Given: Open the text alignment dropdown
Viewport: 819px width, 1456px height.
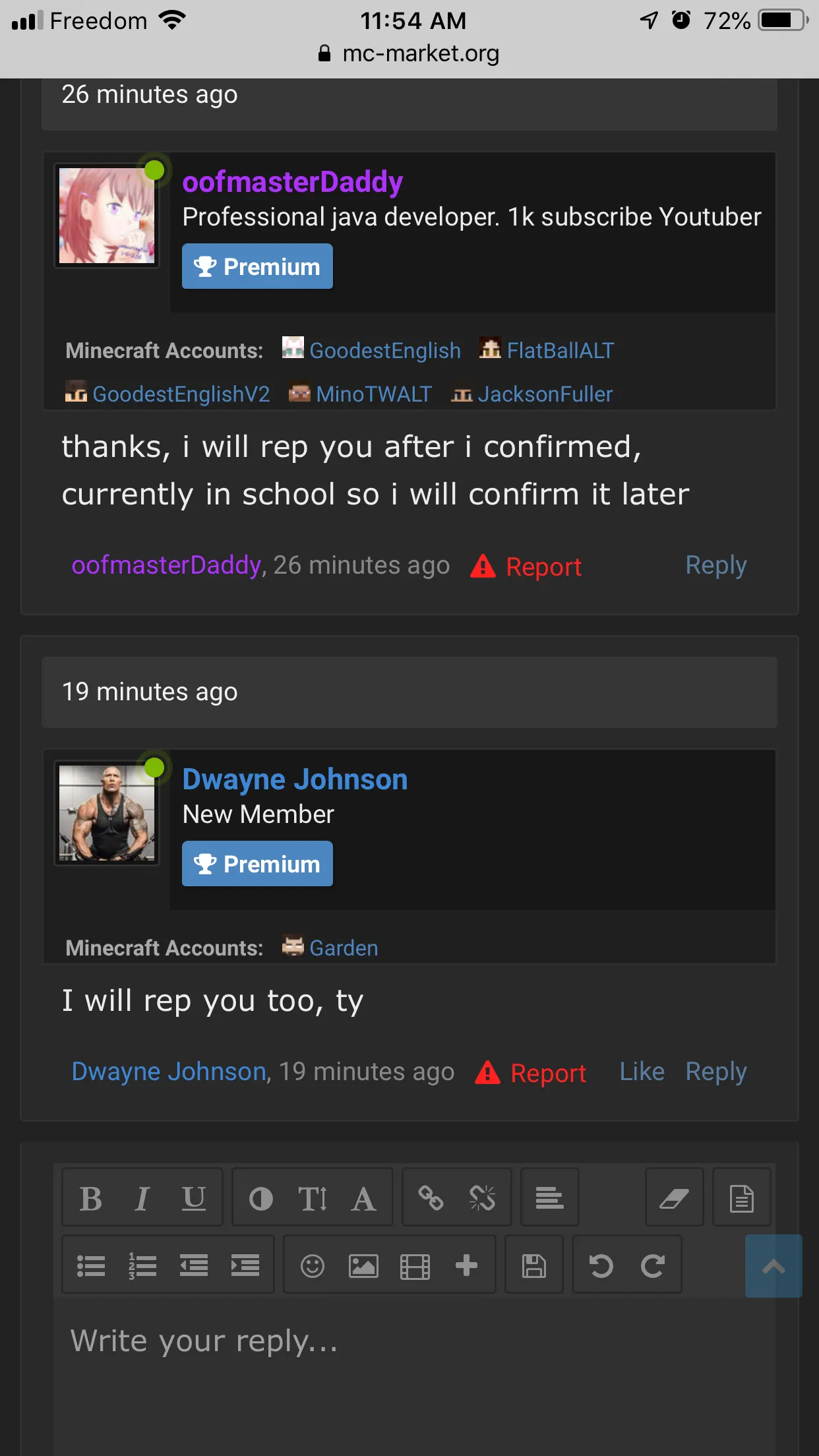Looking at the screenshot, I should pos(549,1198).
